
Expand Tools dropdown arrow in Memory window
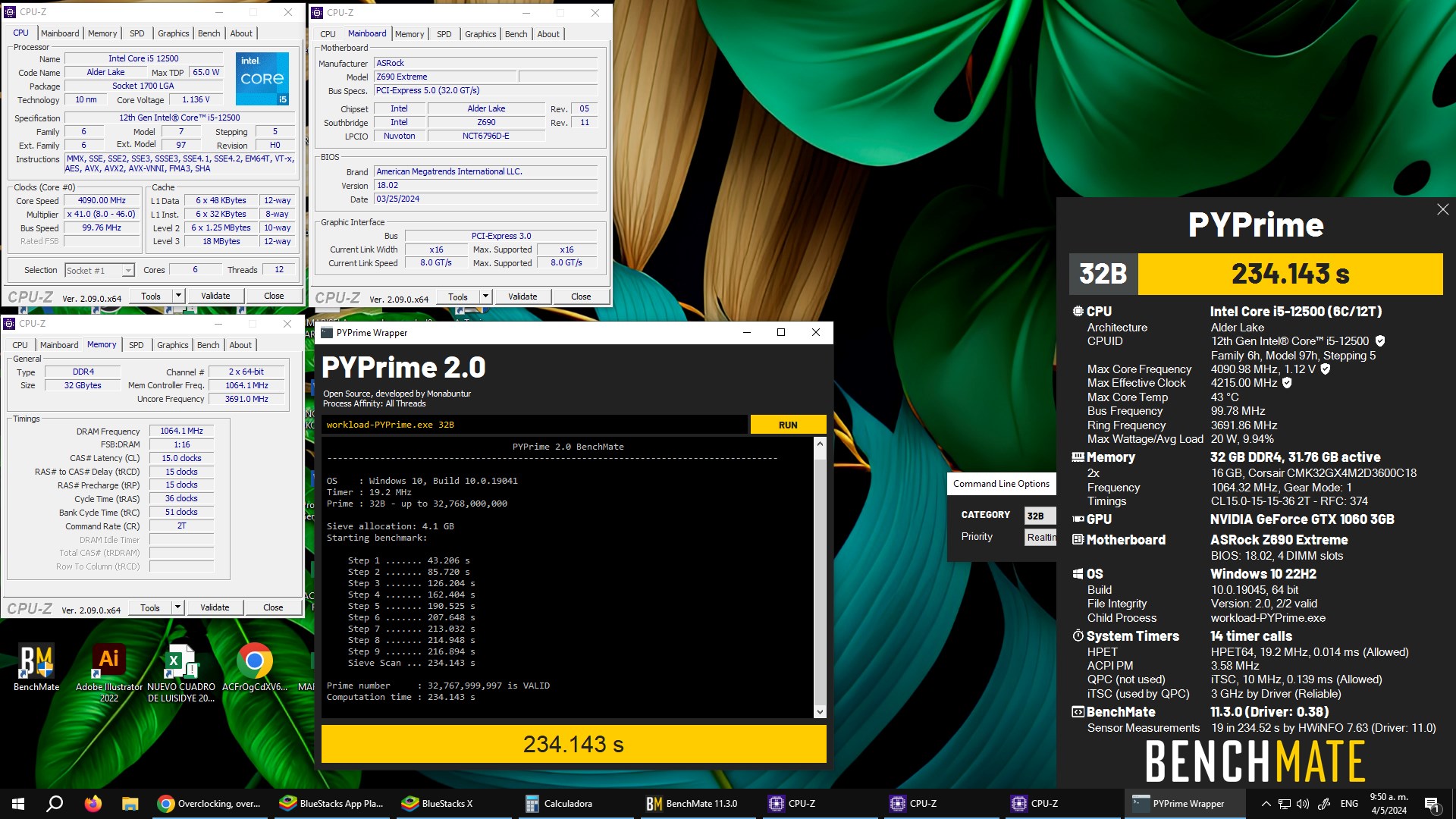pyautogui.click(x=177, y=607)
